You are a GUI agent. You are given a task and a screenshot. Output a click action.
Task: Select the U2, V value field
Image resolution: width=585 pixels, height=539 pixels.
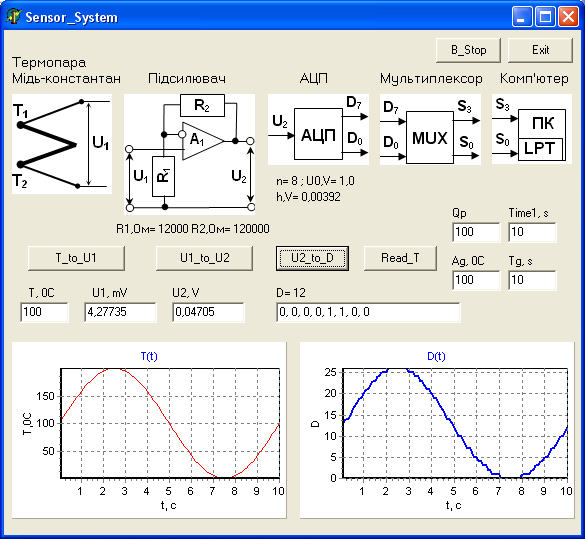[x=209, y=312]
